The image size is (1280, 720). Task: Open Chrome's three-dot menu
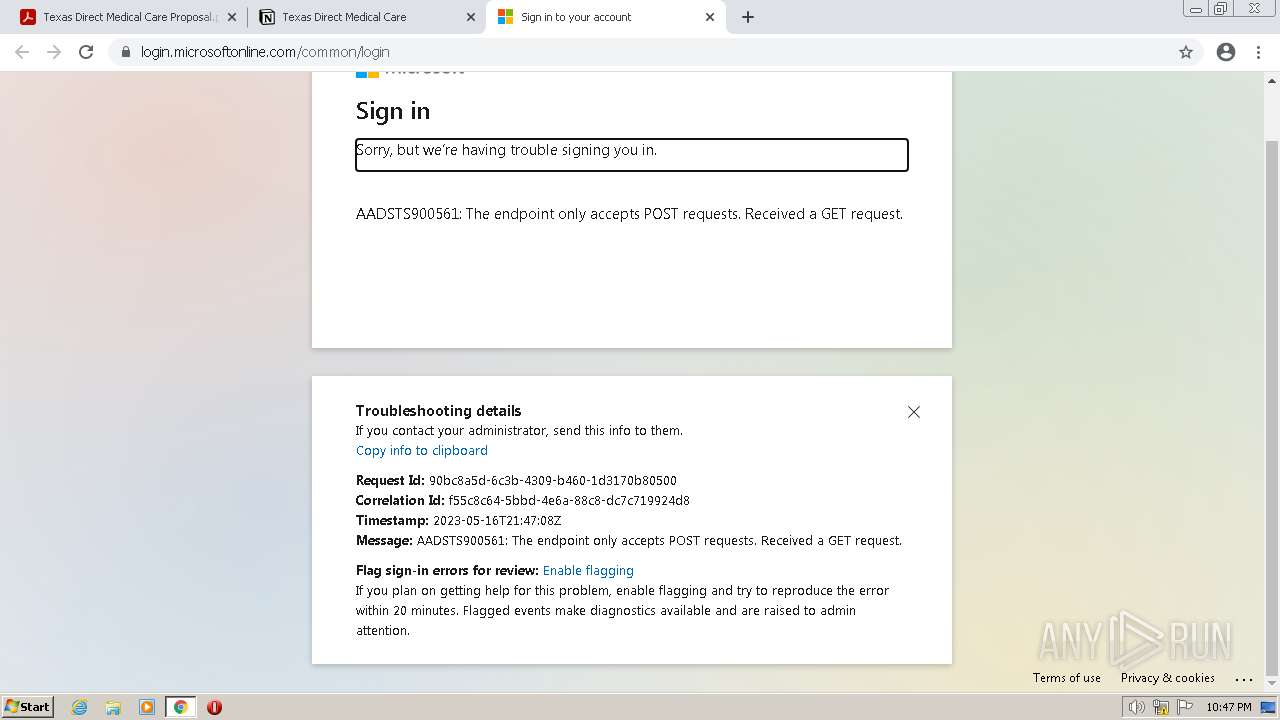coord(1259,52)
